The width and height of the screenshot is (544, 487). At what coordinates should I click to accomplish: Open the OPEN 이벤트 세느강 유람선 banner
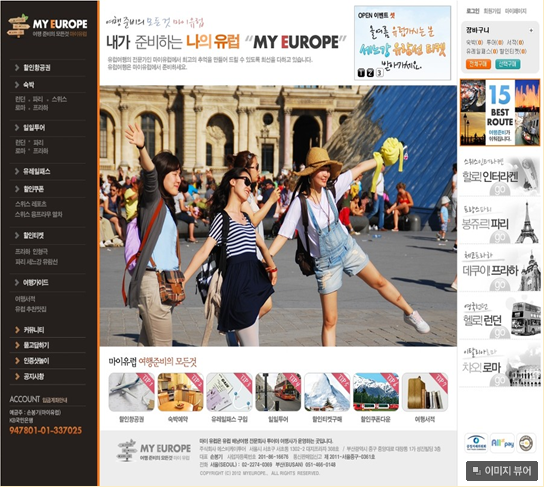coord(402,43)
